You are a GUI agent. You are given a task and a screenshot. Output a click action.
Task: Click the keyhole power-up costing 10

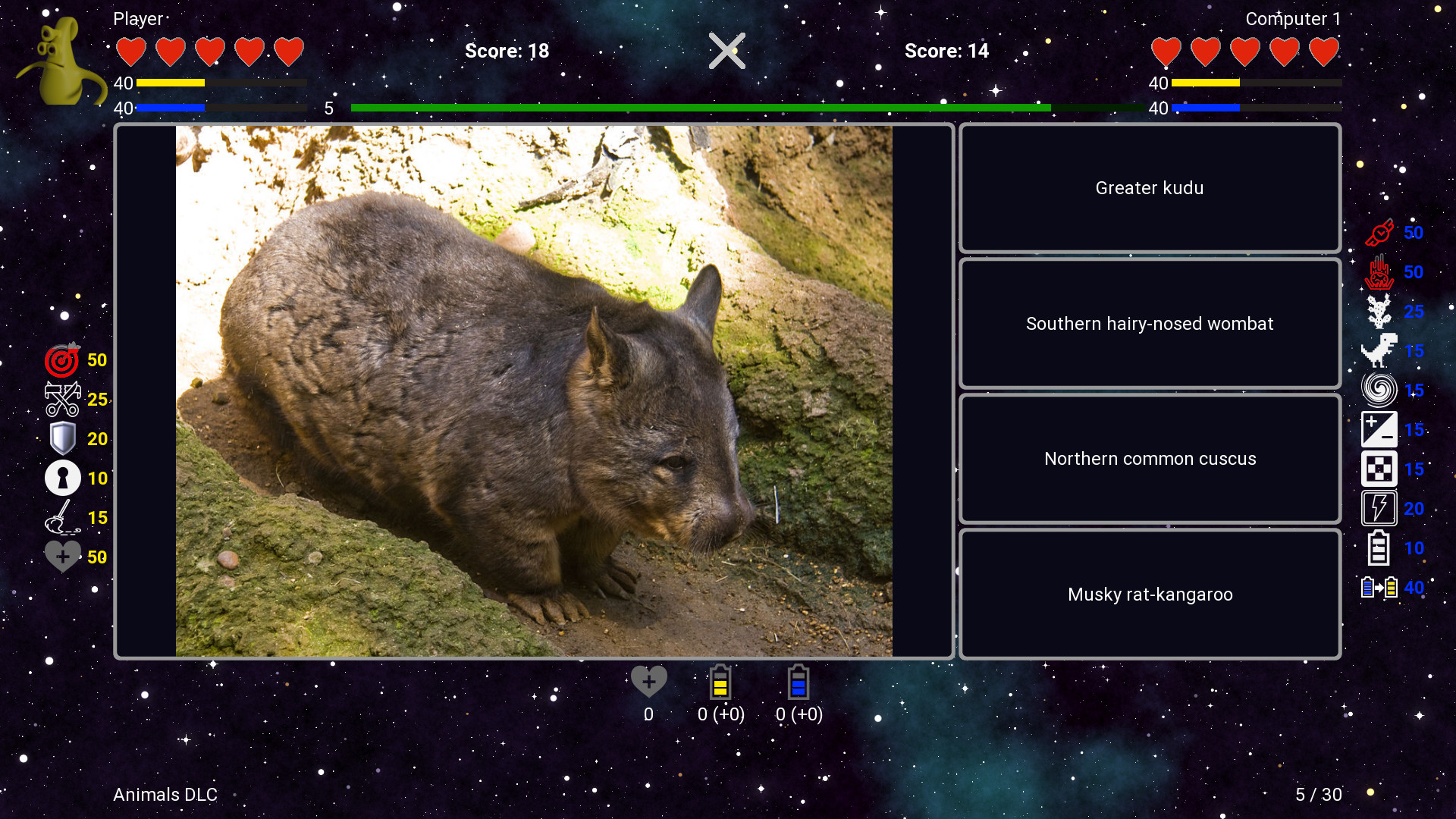pos(63,478)
